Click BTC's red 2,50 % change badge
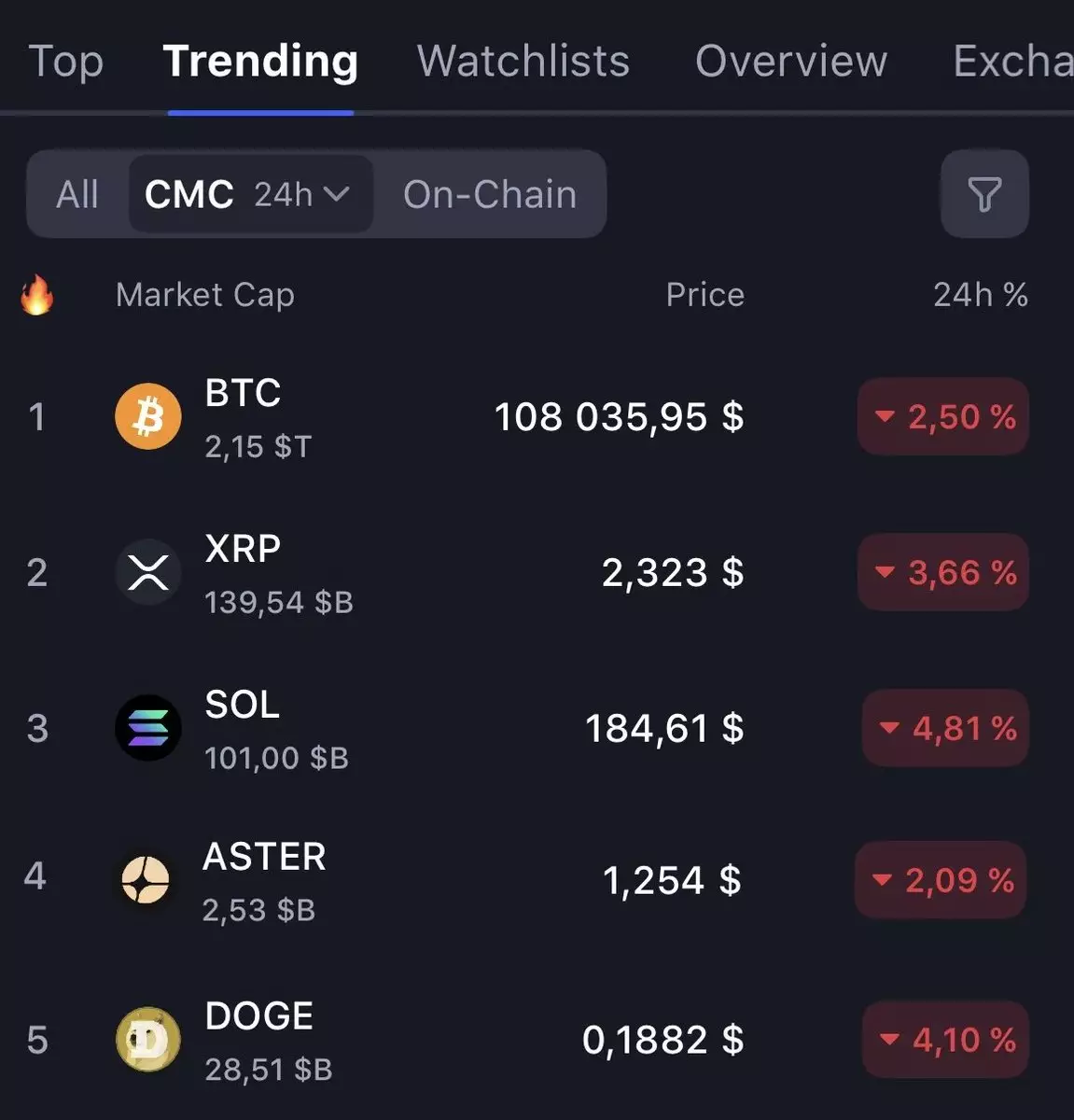This screenshot has width=1074, height=1120. pos(942,416)
